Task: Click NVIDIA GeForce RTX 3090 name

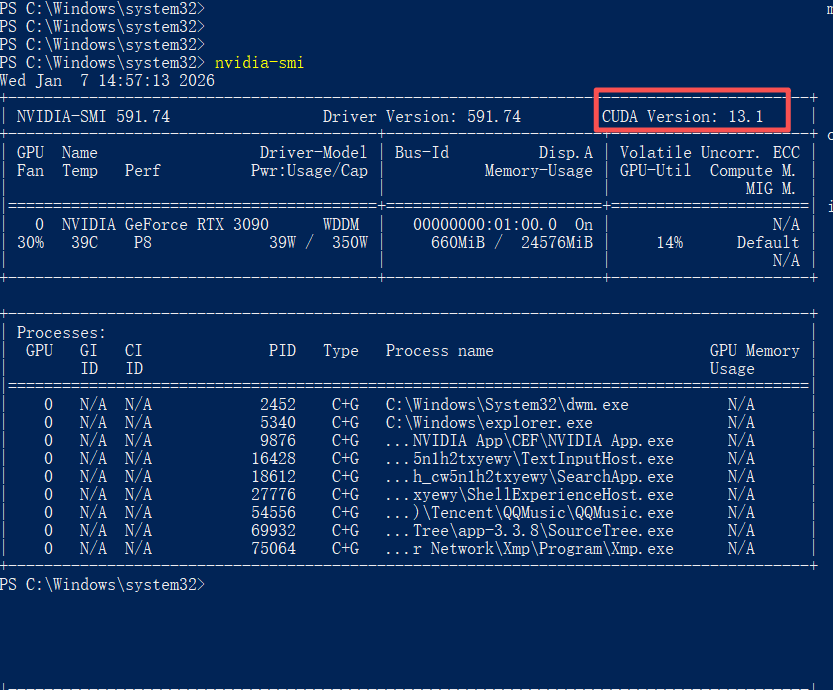Action: [x=165, y=225]
